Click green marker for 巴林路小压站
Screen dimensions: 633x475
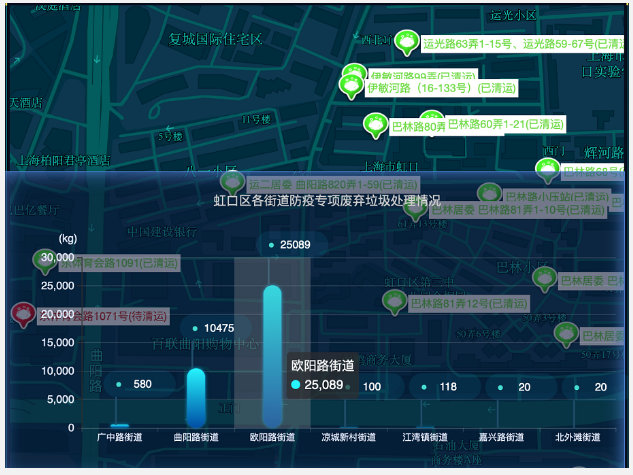[x=489, y=194]
